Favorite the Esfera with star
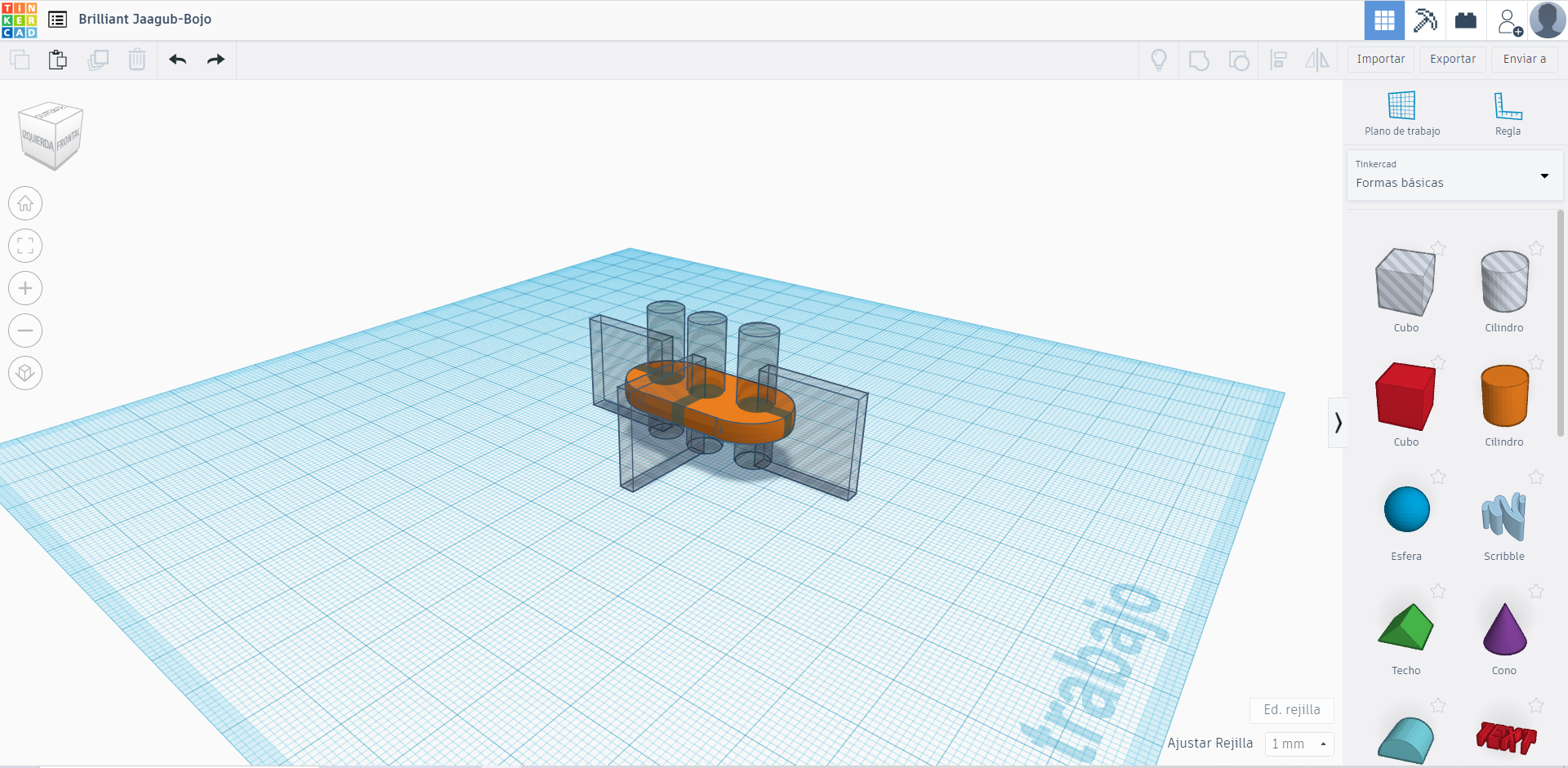The height and width of the screenshot is (768, 1568). pyautogui.click(x=1438, y=477)
